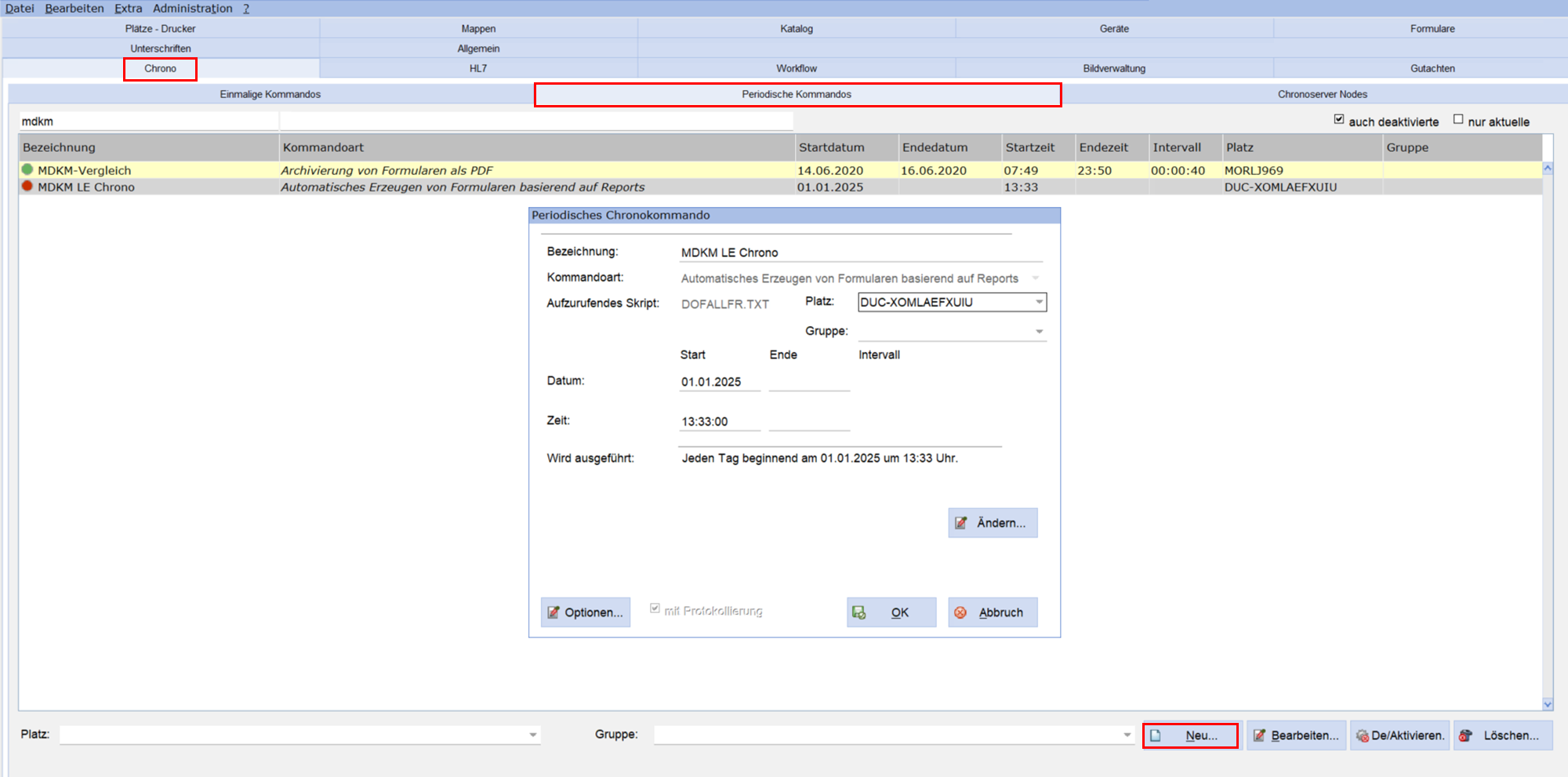Click the Löschen delete icon
The height and width of the screenshot is (777, 1568).
tap(1465, 735)
